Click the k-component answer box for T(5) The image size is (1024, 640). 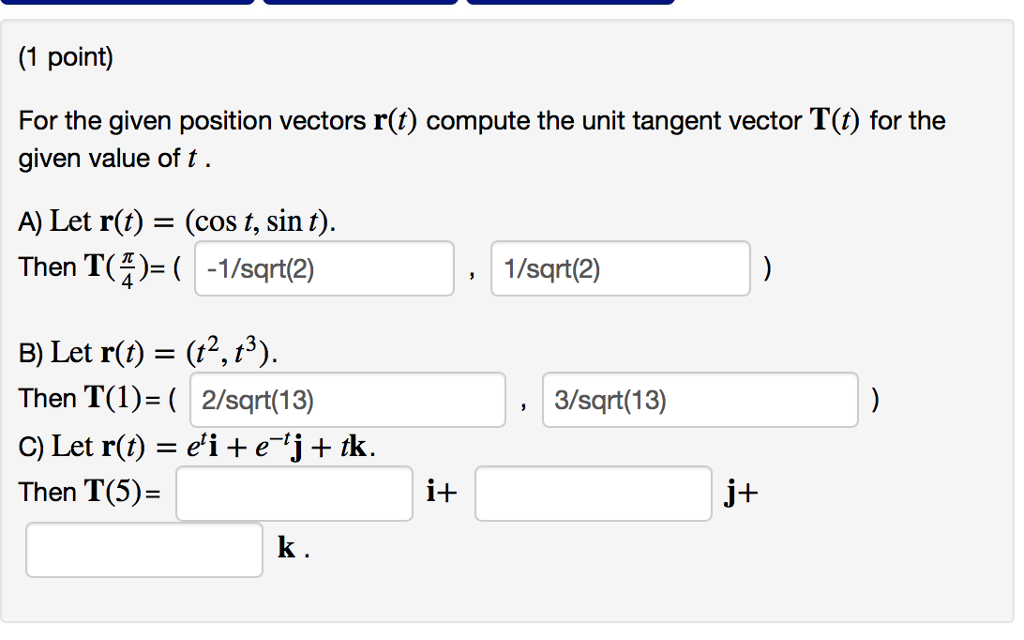[143, 549]
